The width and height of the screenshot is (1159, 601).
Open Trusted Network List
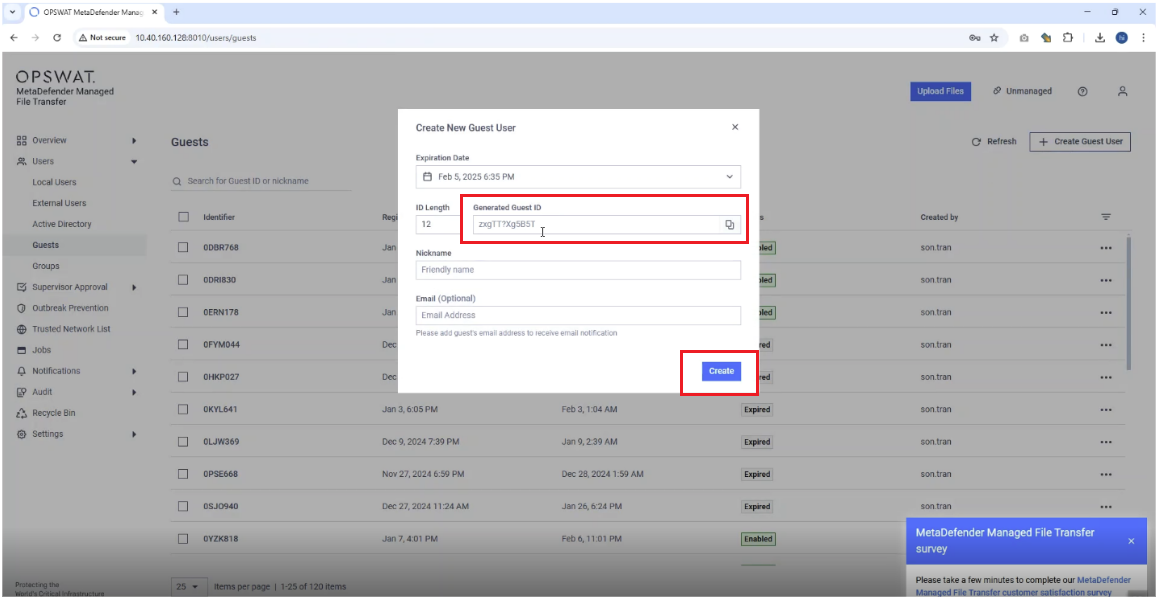pos(71,329)
